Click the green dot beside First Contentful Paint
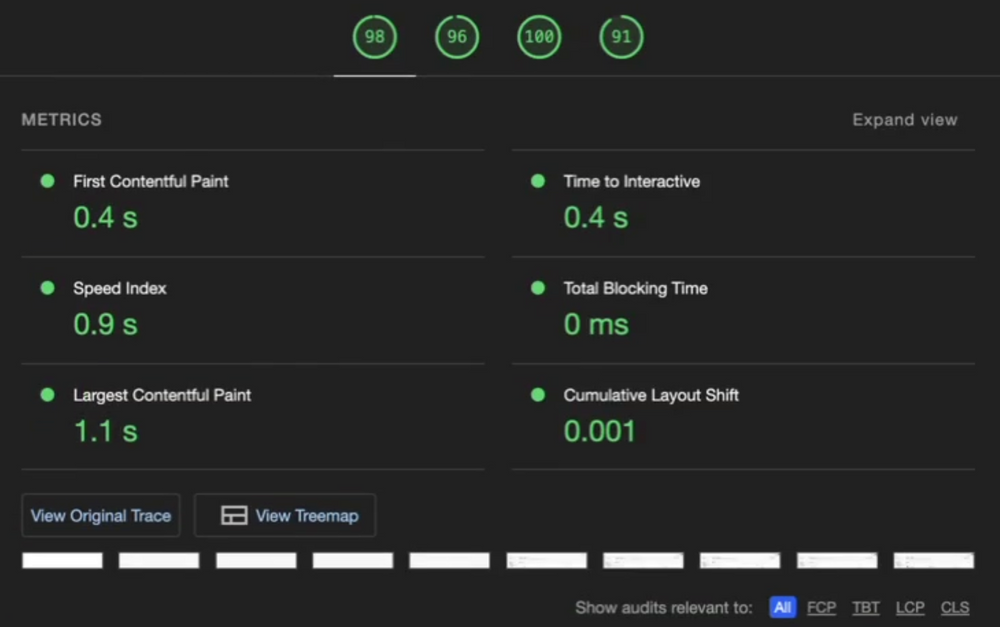This screenshot has height=627, width=1000. (x=46, y=181)
